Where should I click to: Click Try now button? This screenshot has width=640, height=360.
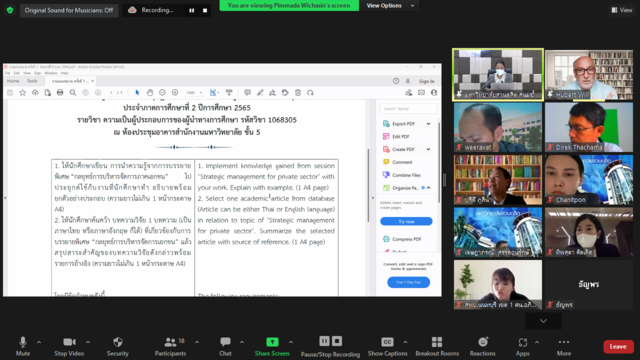click(406, 221)
